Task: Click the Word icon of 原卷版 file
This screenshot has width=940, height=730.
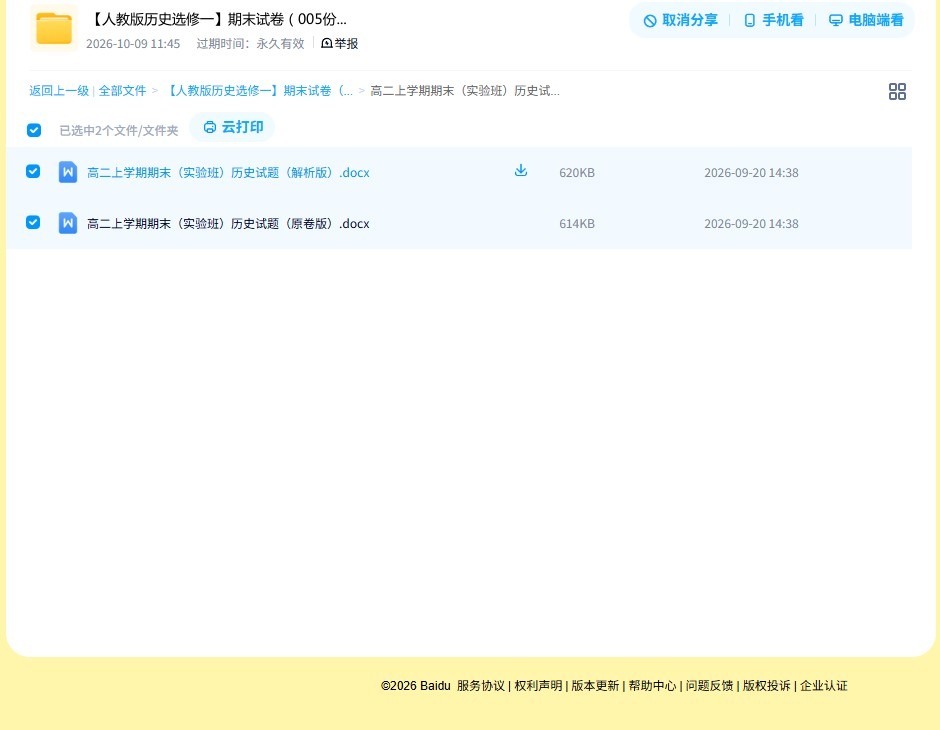Action: (x=68, y=223)
